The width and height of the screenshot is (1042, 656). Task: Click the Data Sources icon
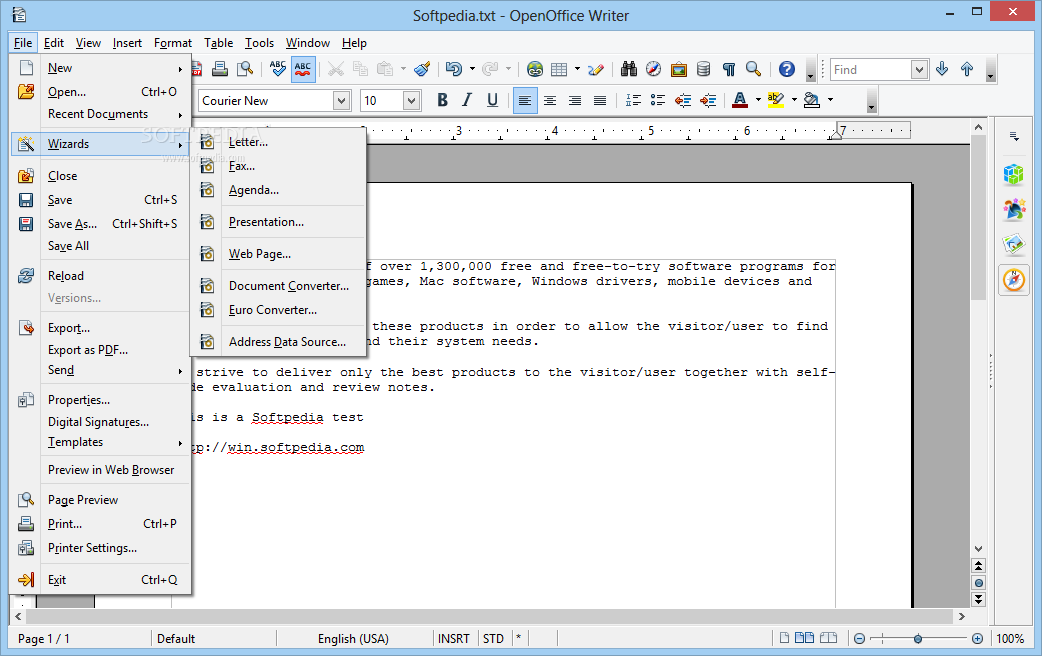(704, 68)
